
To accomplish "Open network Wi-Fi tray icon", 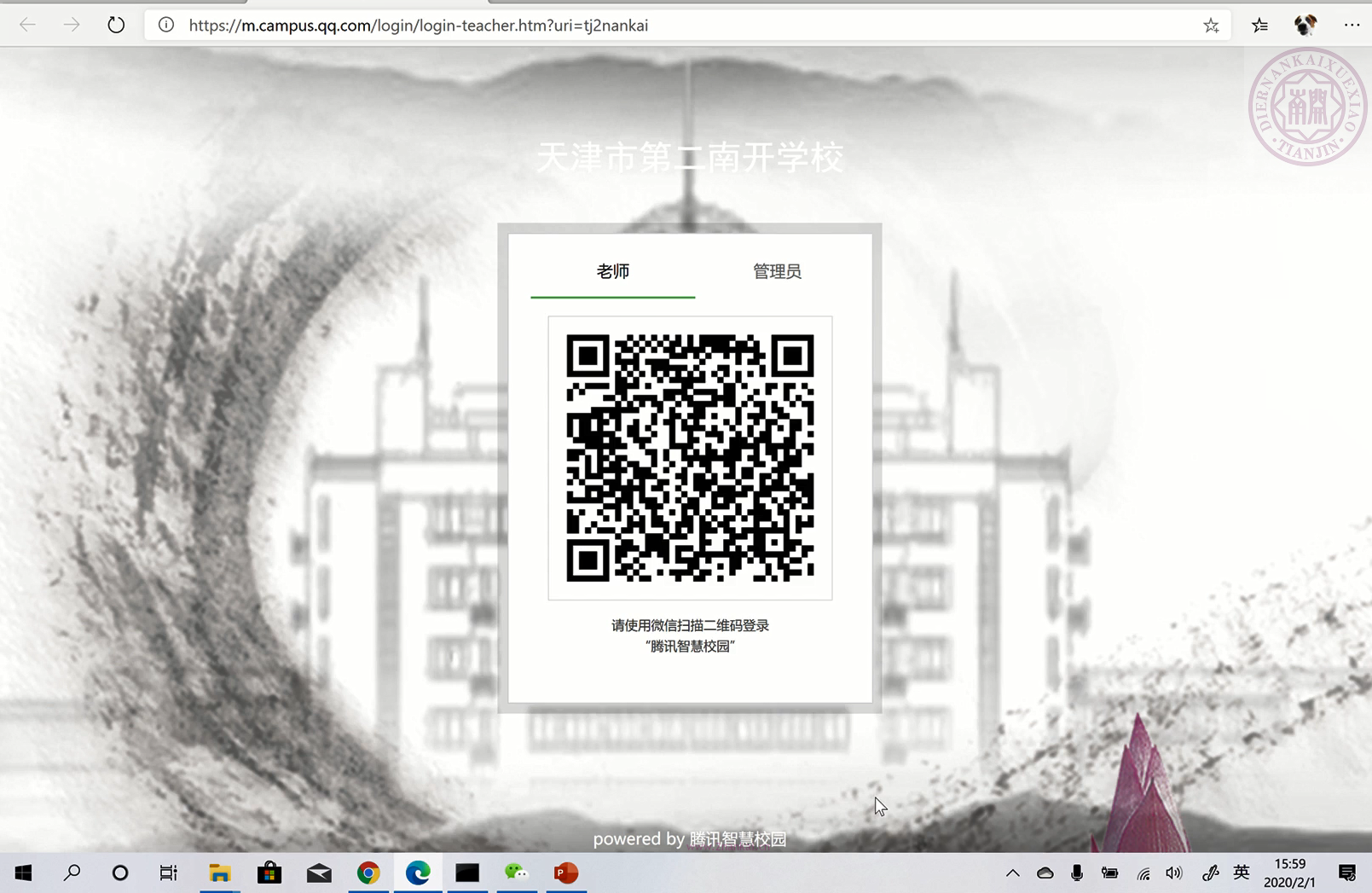I will point(1143,873).
